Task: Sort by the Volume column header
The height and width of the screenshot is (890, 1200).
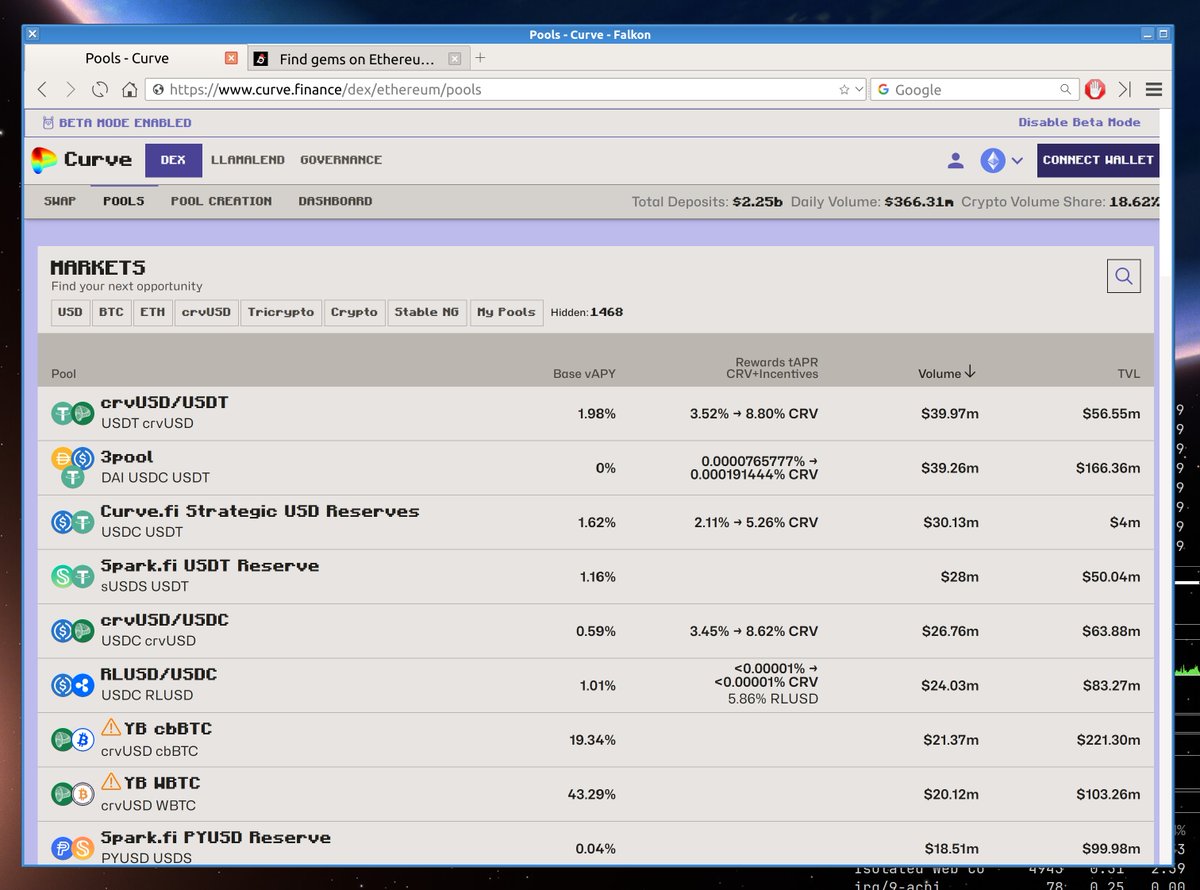Action: click(946, 373)
